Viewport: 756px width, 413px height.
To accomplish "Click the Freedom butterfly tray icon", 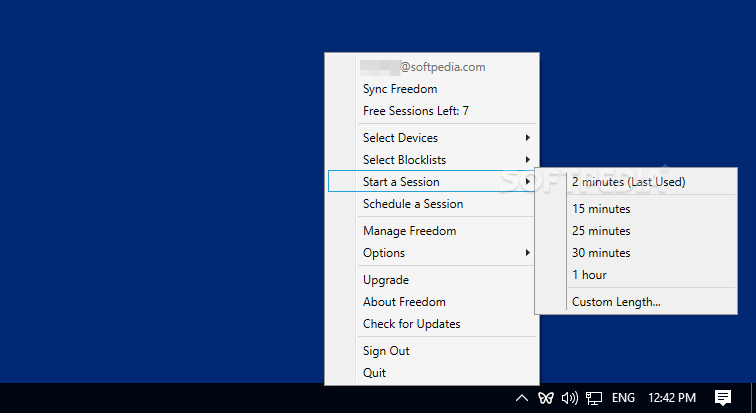I will (546, 398).
